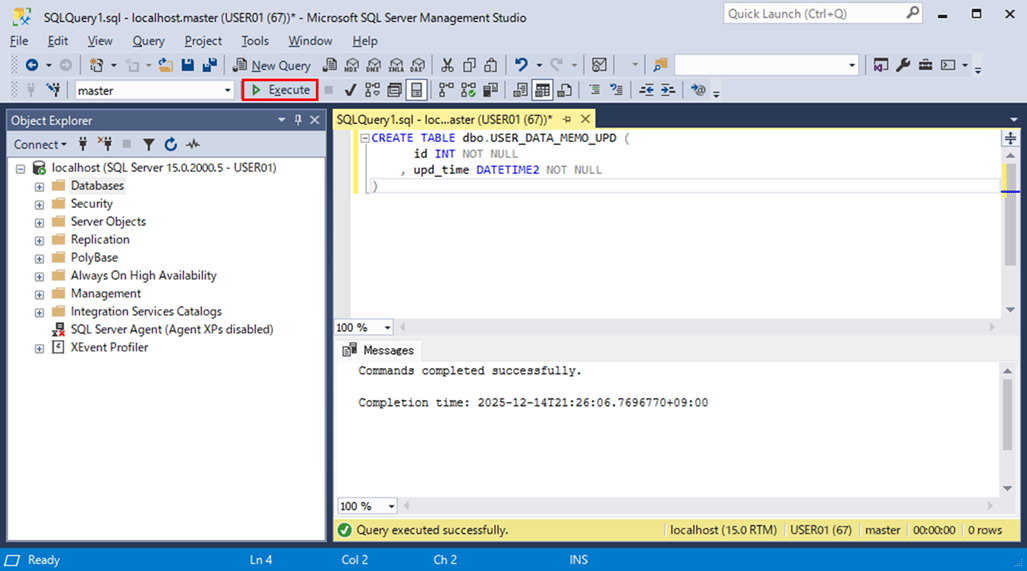Expand the Databases folder node
This screenshot has width=1027, height=571.
pyautogui.click(x=39, y=186)
